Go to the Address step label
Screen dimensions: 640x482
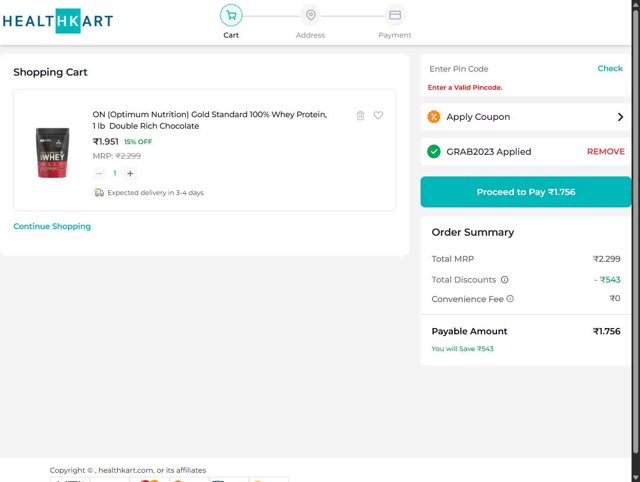pyautogui.click(x=311, y=35)
